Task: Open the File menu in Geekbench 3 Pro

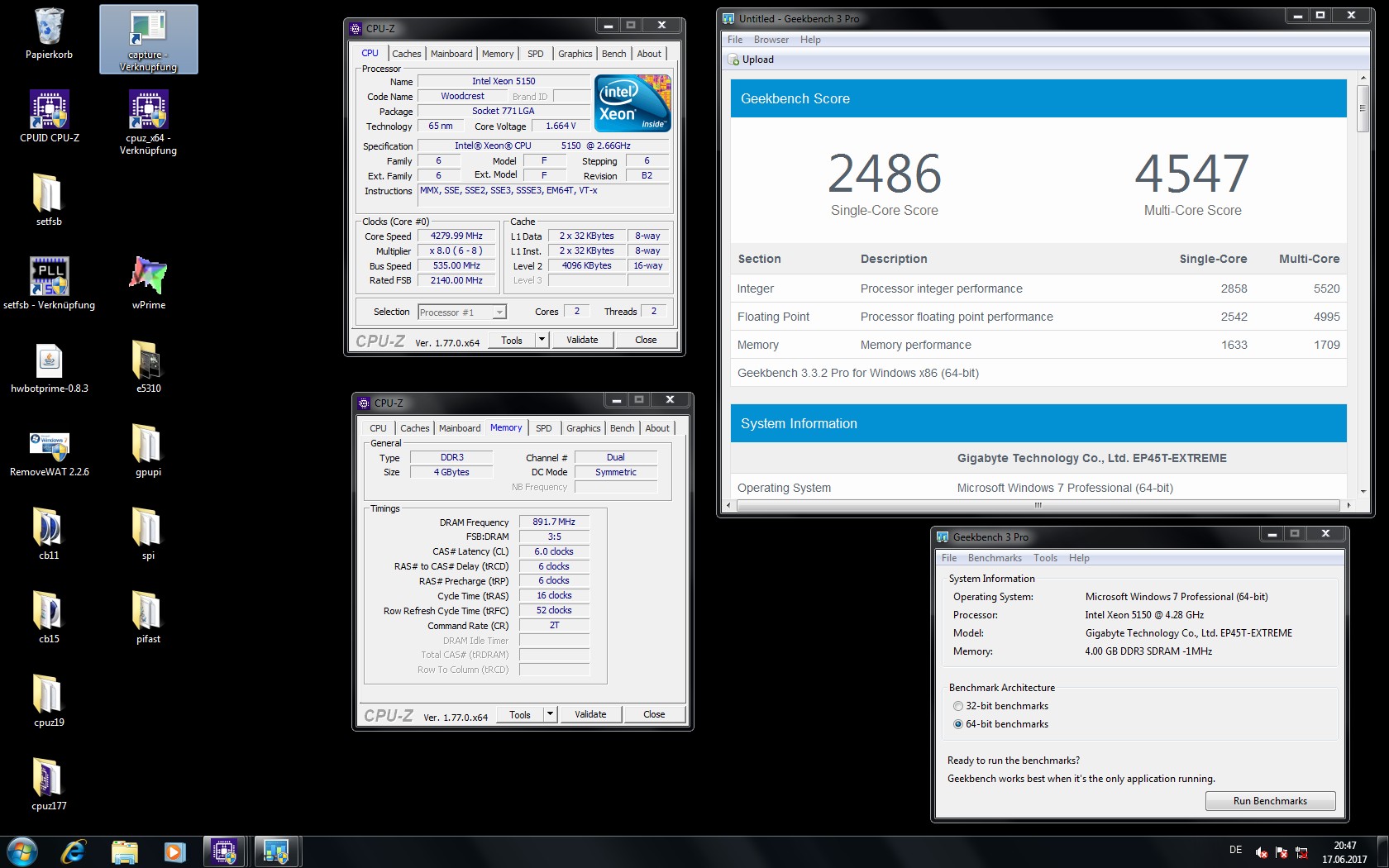Action: (x=949, y=558)
